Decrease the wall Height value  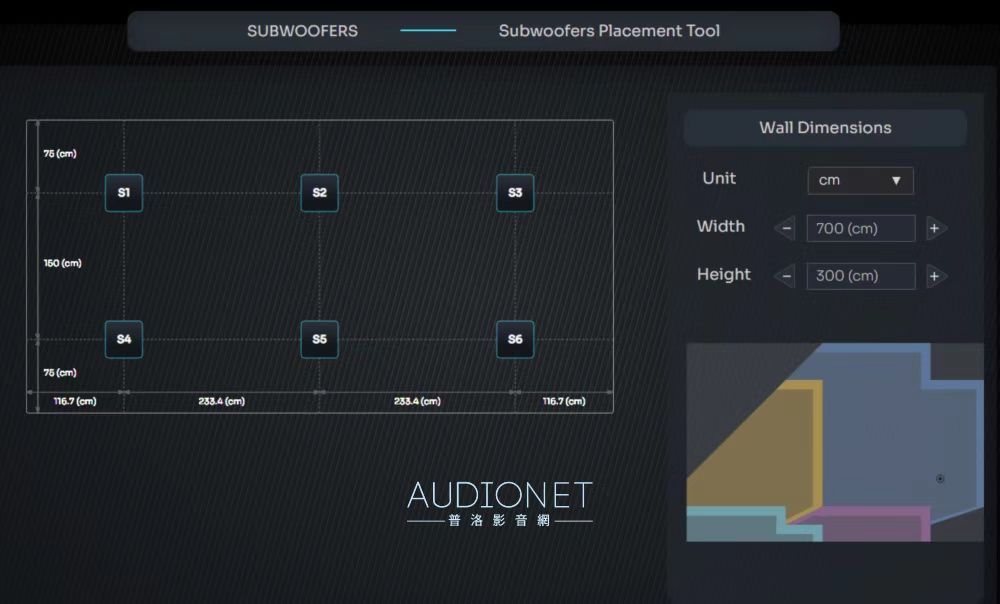[x=786, y=276]
